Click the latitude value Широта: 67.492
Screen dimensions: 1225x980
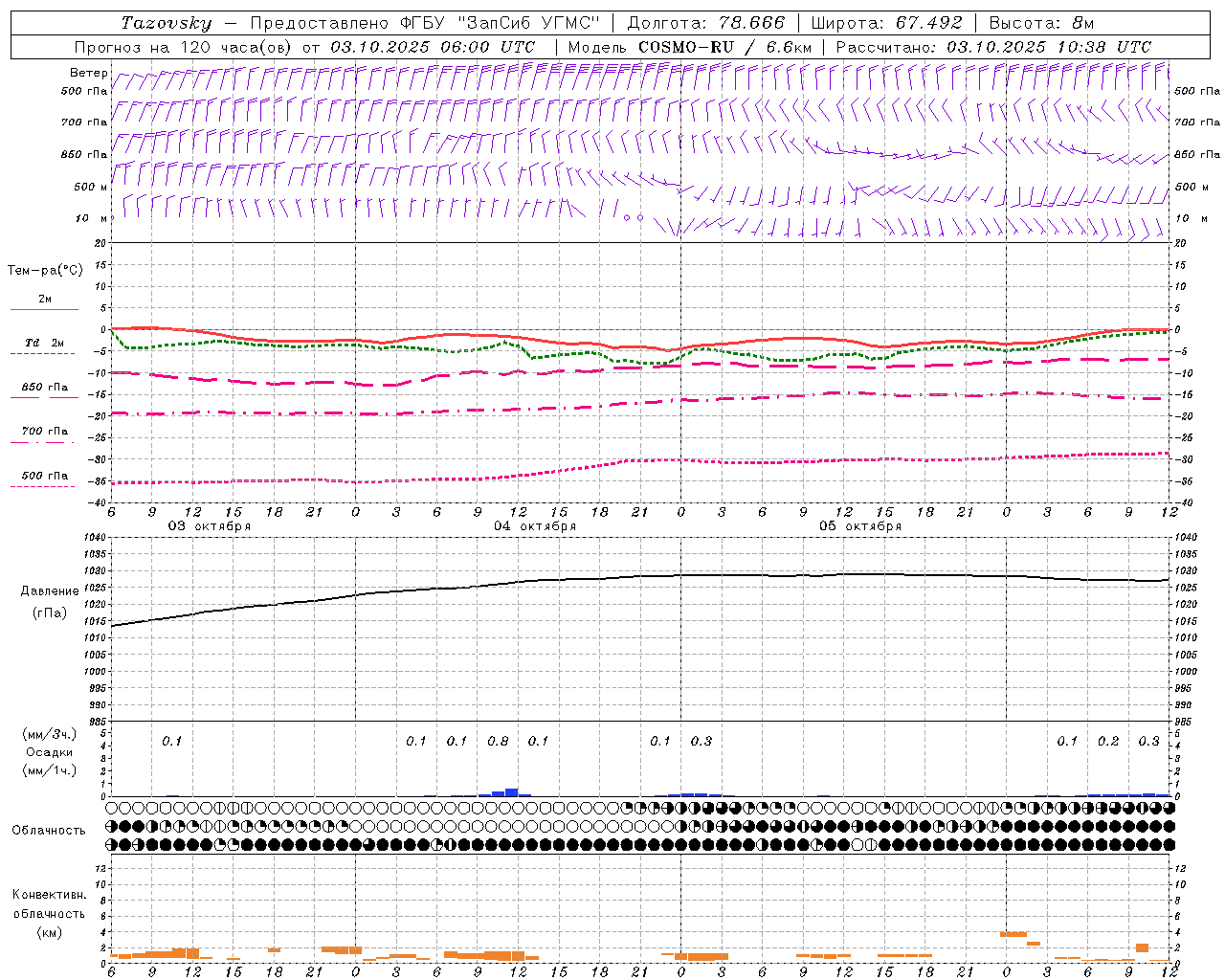point(886,23)
